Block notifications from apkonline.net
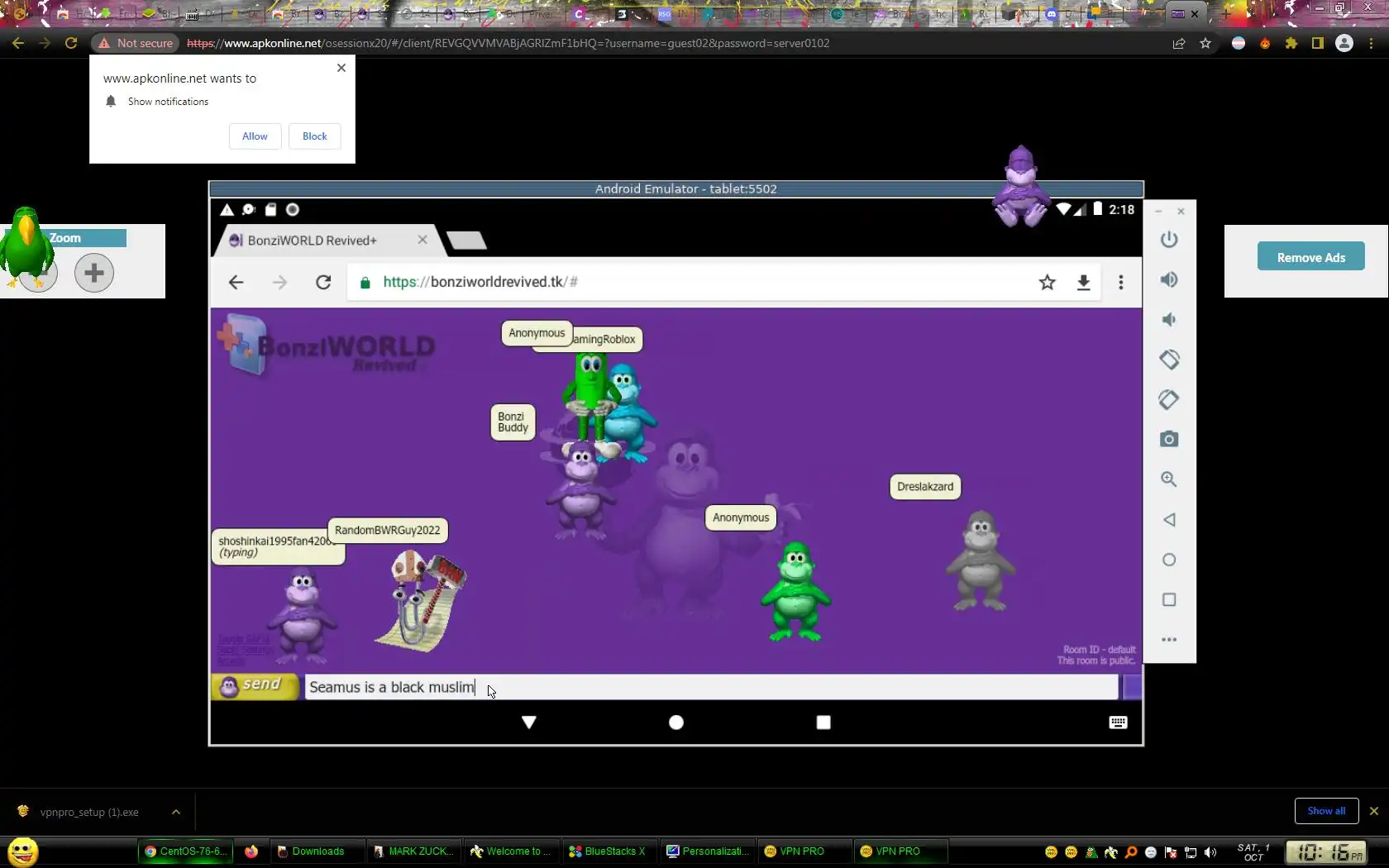 pos(314,136)
